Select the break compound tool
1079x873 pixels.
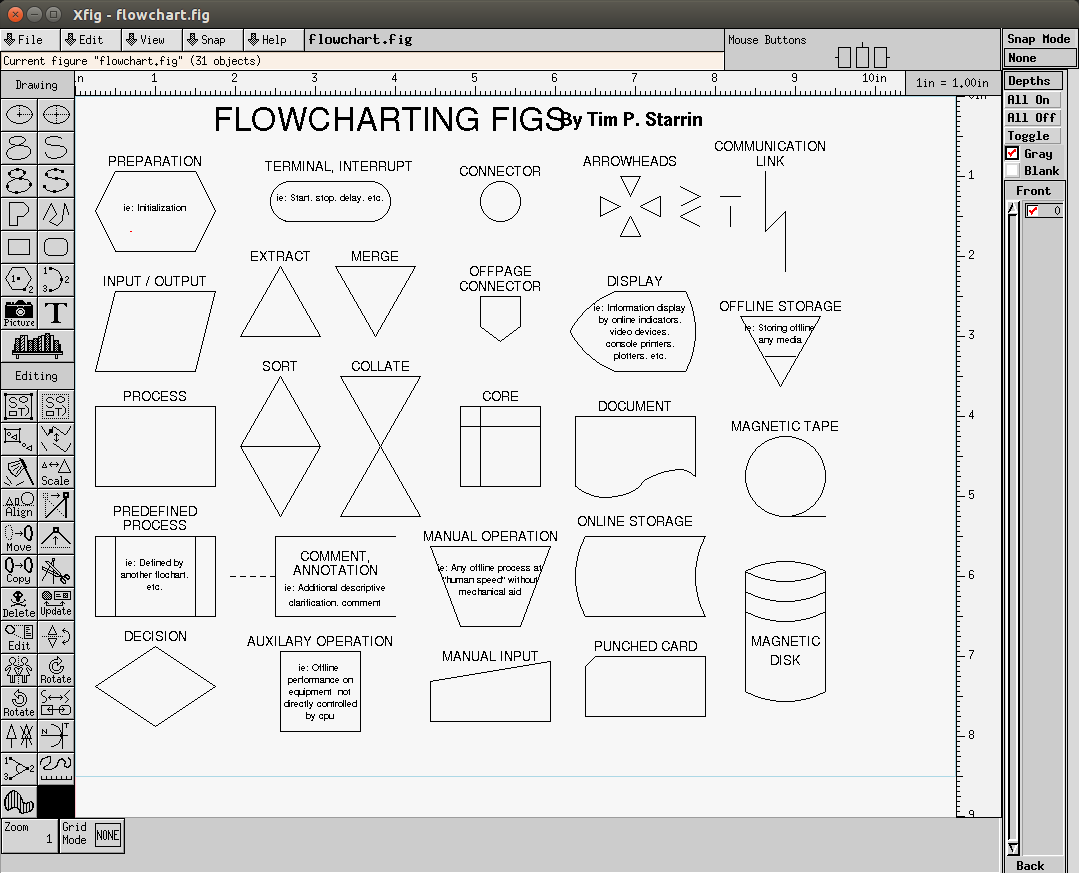pos(56,406)
